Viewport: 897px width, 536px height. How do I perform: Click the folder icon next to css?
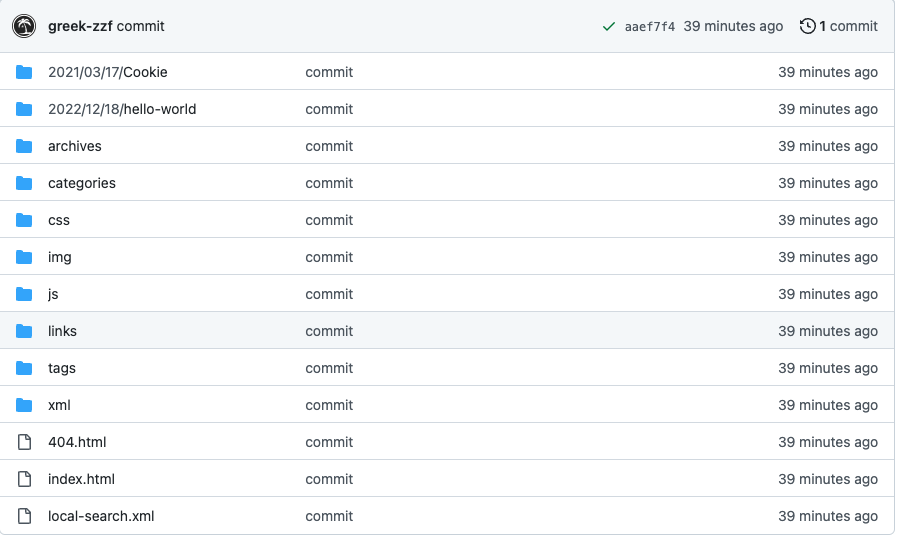pyautogui.click(x=24, y=220)
